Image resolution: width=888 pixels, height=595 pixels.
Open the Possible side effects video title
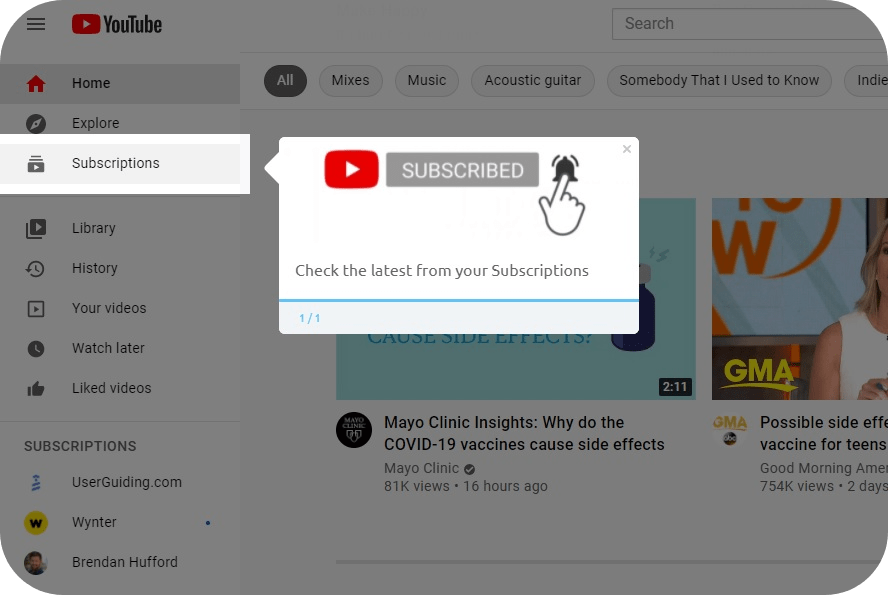tap(823, 434)
